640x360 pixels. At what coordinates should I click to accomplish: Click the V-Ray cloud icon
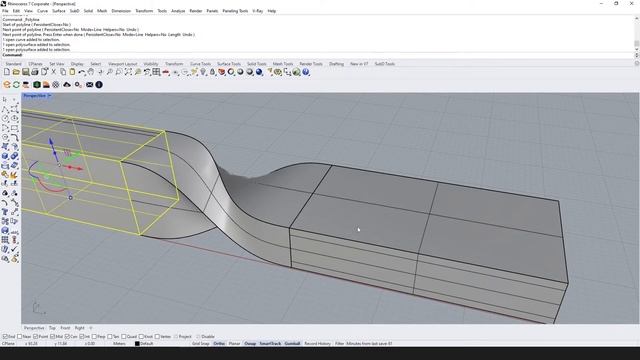pos(67,84)
